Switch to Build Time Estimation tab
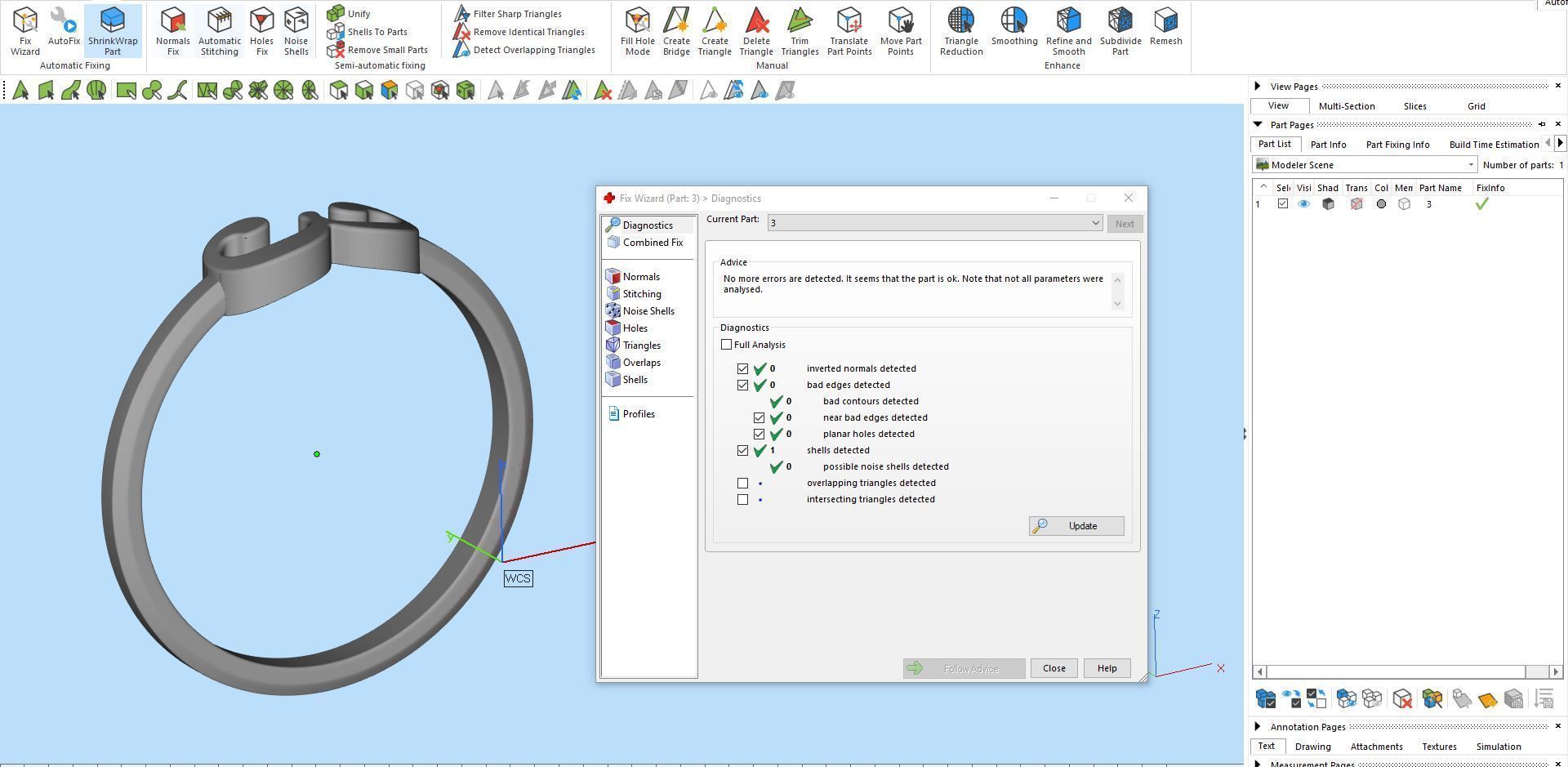This screenshot has width=1568, height=767. (1494, 145)
